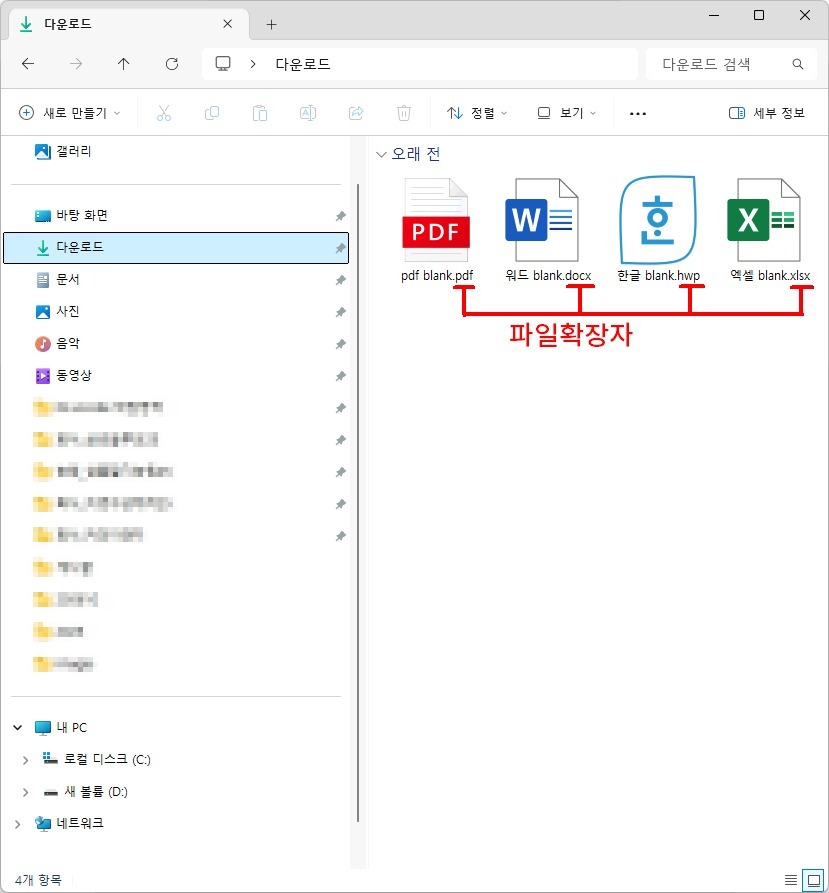Navigate up one folder level
The width and height of the screenshot is (829, 893).
tap(124, 64)
